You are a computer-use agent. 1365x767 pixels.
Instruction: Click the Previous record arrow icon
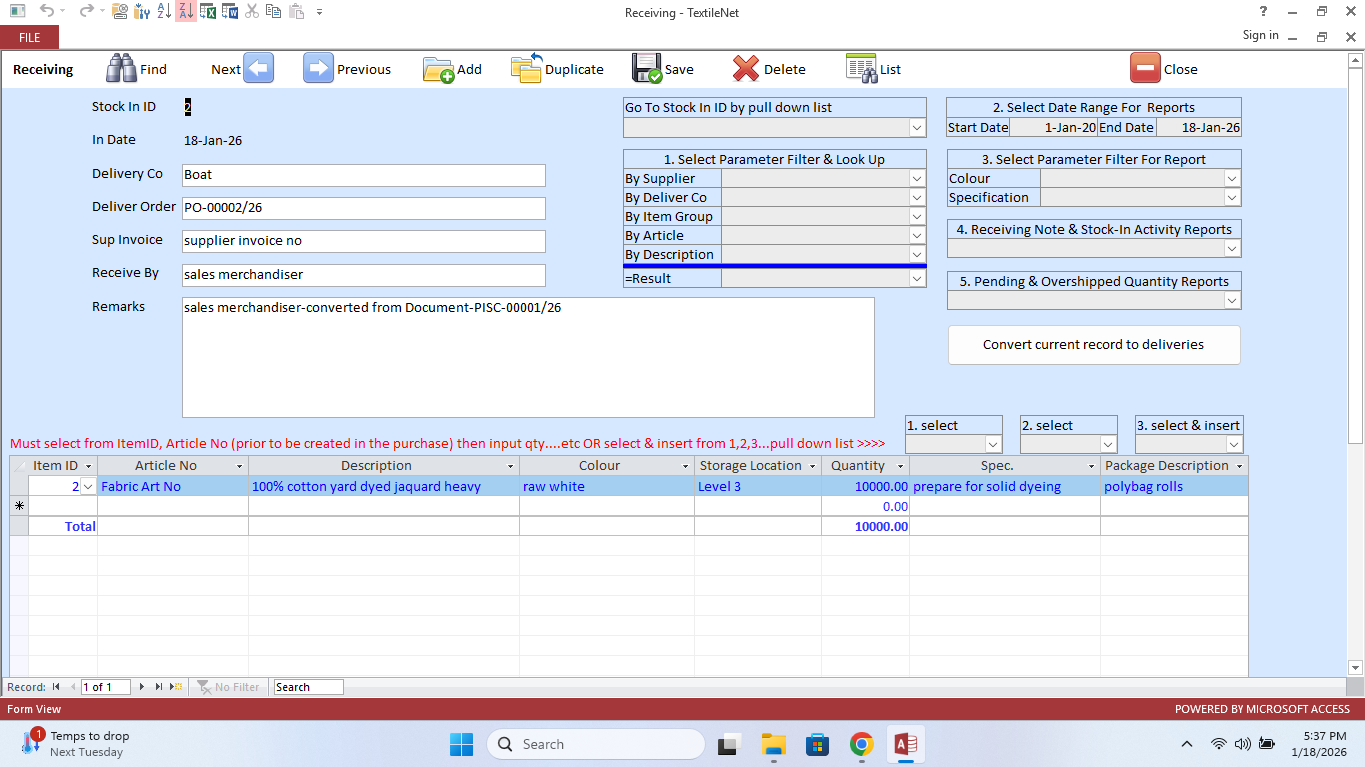point(318,69)
